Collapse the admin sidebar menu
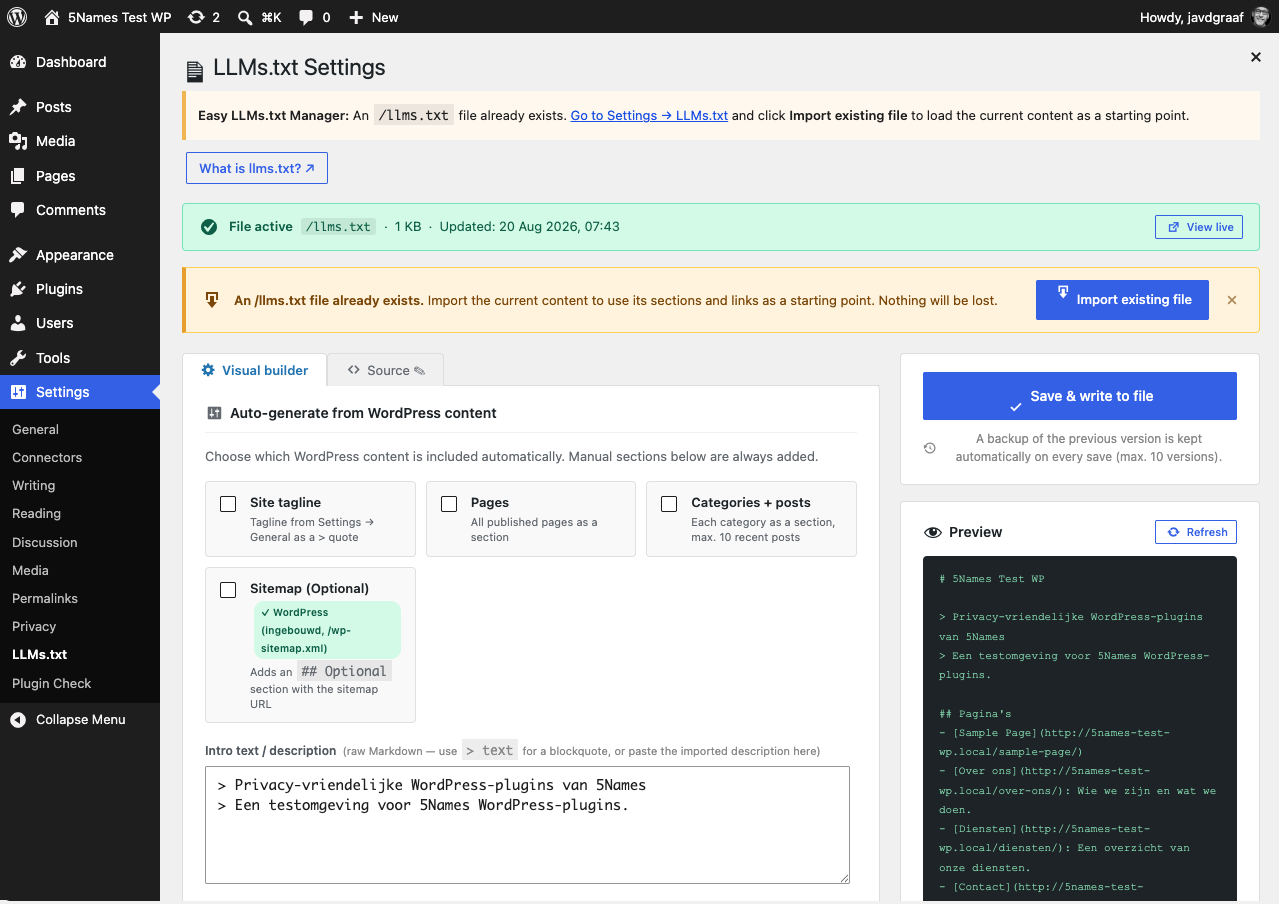Screen dimensions: 1279x904 point(80,719)
